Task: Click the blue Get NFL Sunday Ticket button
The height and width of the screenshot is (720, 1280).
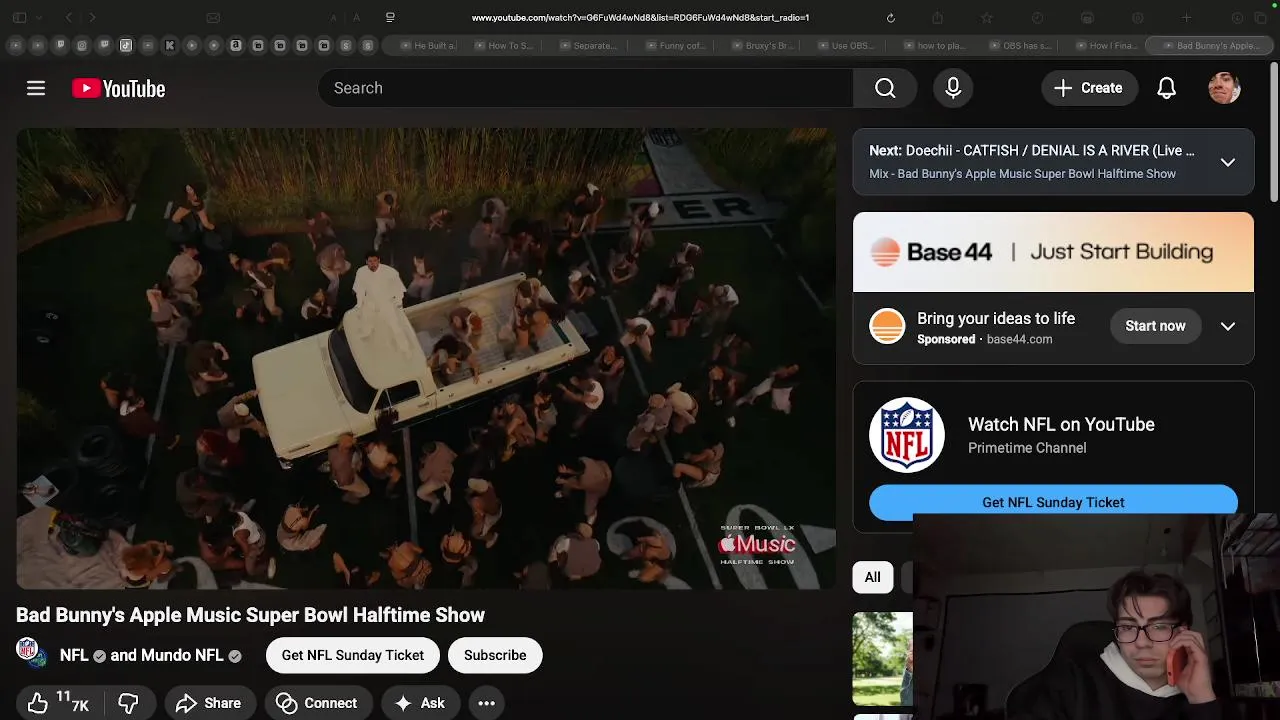Action: 1053,502
